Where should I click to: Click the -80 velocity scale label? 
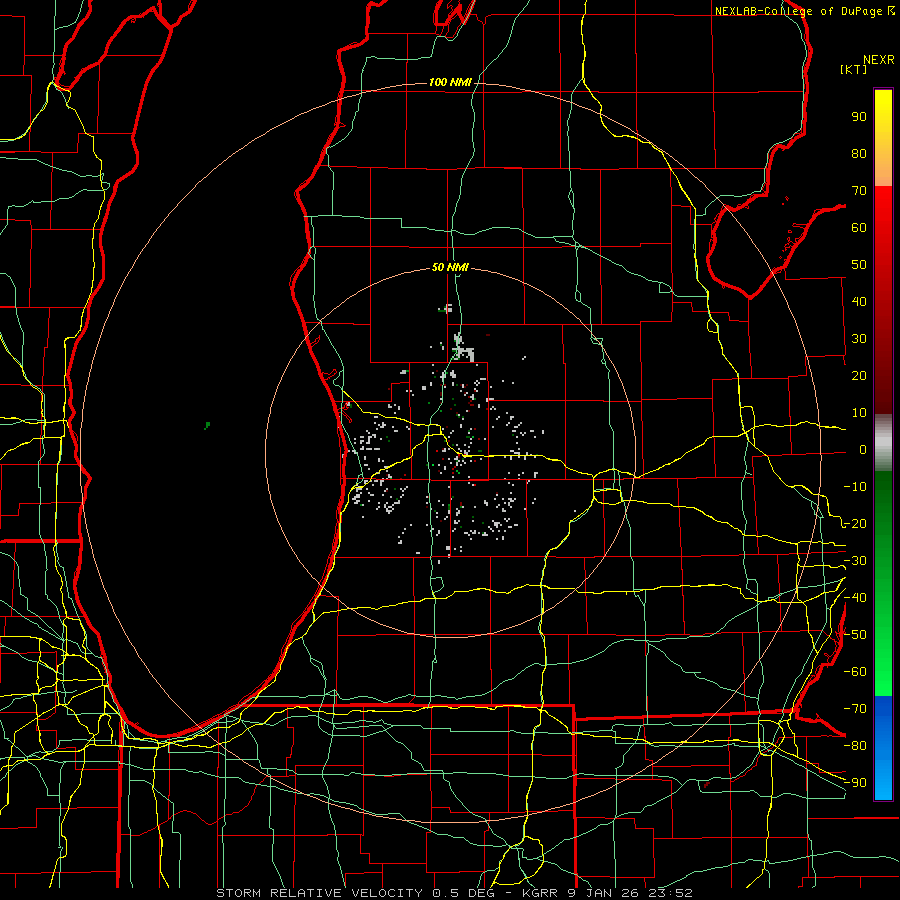click(x=855, y=746)
